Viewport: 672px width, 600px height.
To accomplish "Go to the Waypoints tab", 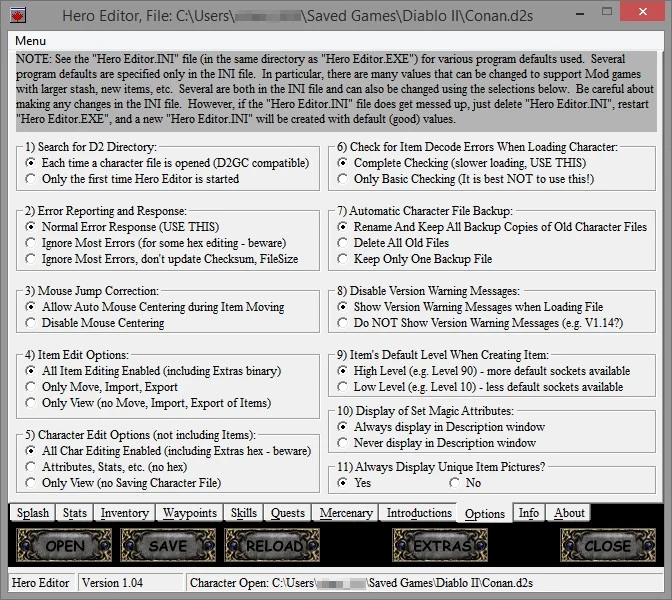I will (190, 513).
